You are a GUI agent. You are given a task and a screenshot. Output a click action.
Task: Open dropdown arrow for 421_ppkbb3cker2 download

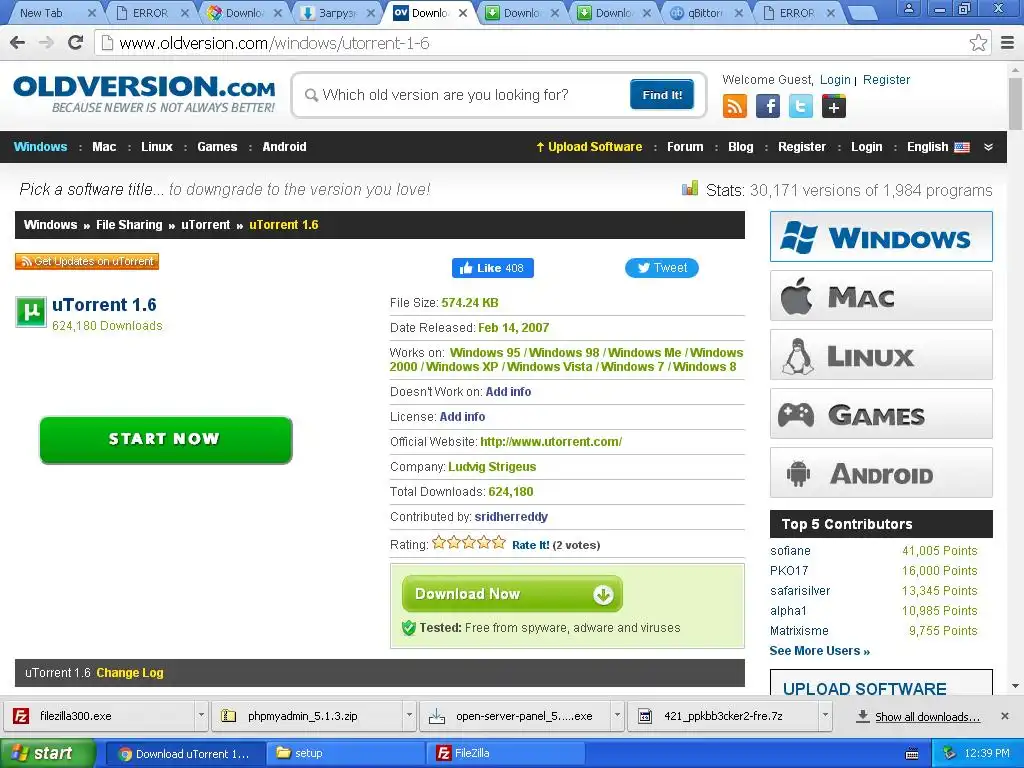click(x=825, y=716)
